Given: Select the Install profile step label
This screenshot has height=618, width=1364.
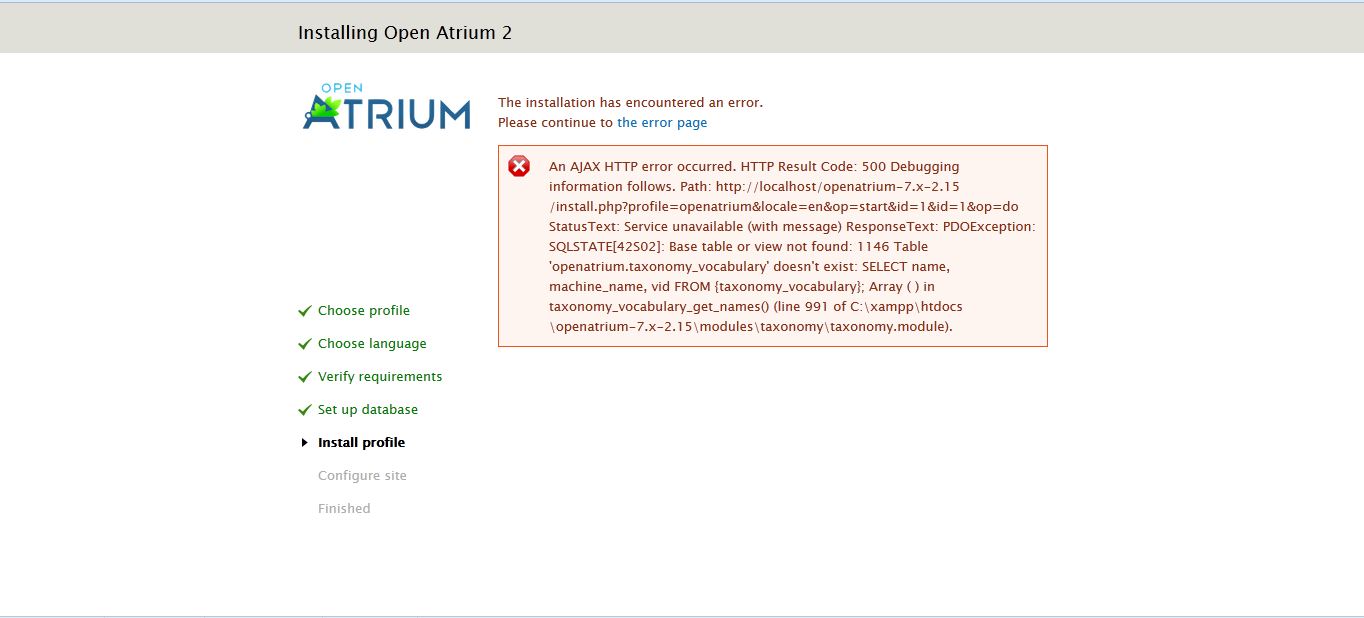Looking at the screenshot, I should click(x=361, y=442).
